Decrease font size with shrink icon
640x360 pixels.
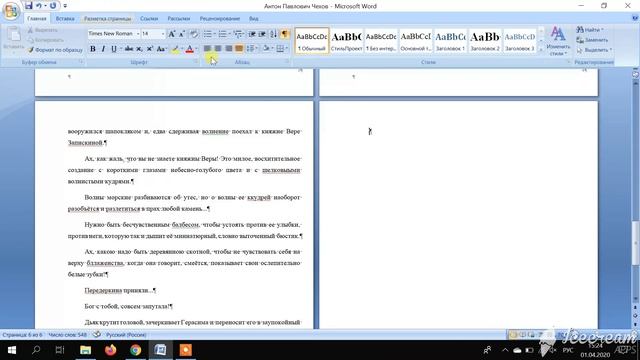pos(182,34)
